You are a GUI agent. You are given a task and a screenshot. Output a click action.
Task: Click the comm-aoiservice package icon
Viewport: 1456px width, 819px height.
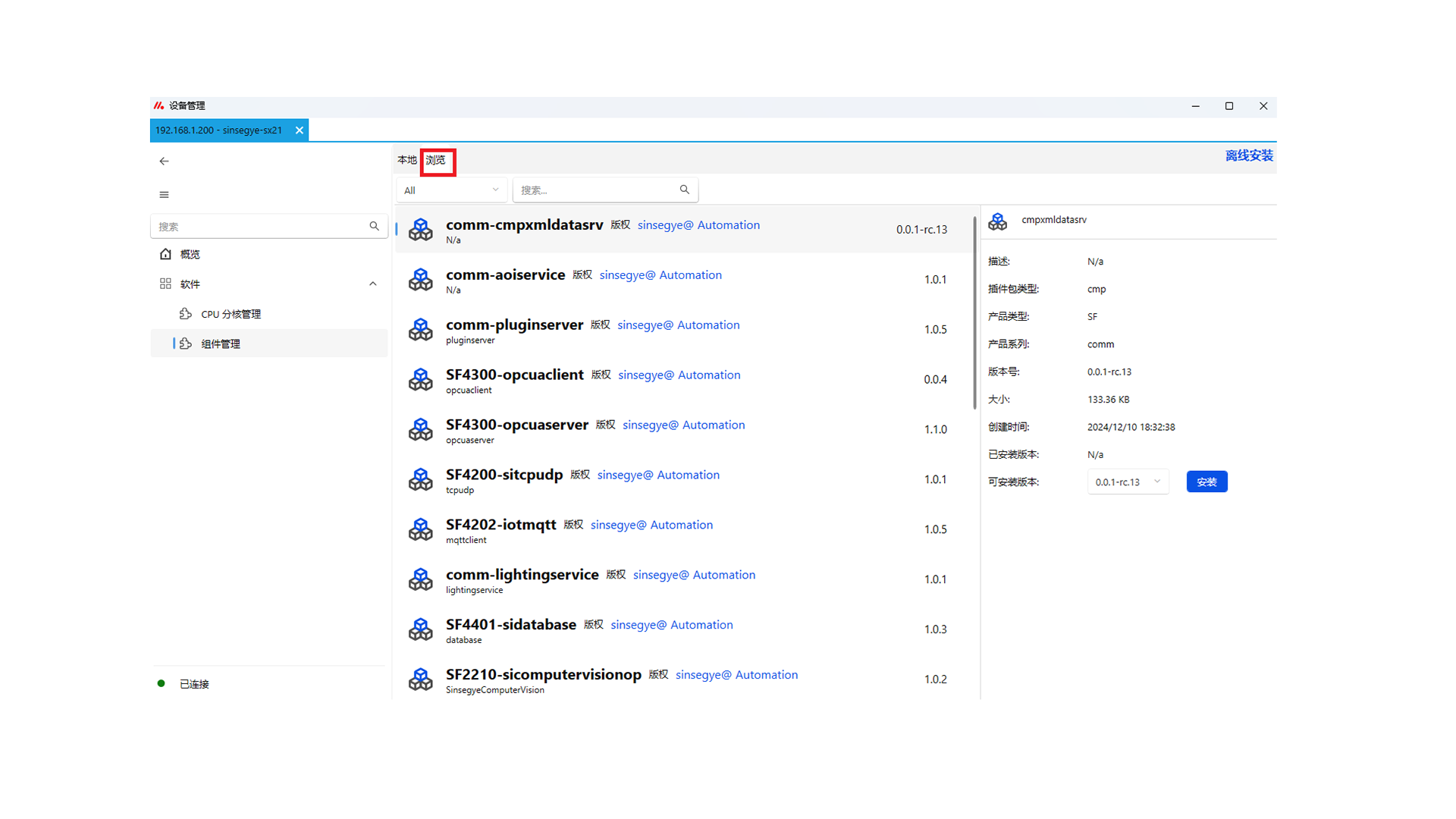pos(420,280)
